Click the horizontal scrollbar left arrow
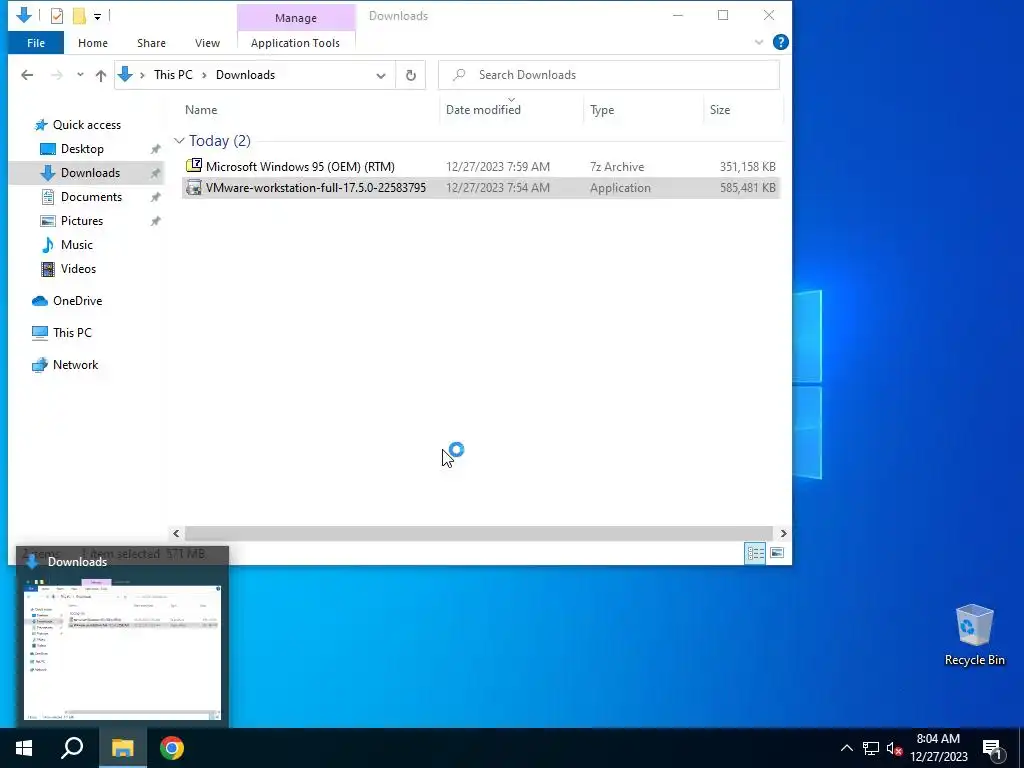1024x768 pixels. [176, 534]
